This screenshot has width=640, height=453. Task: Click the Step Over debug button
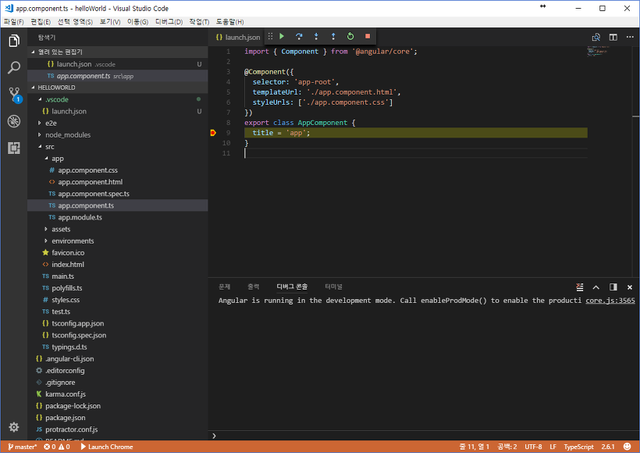(299, 36)
